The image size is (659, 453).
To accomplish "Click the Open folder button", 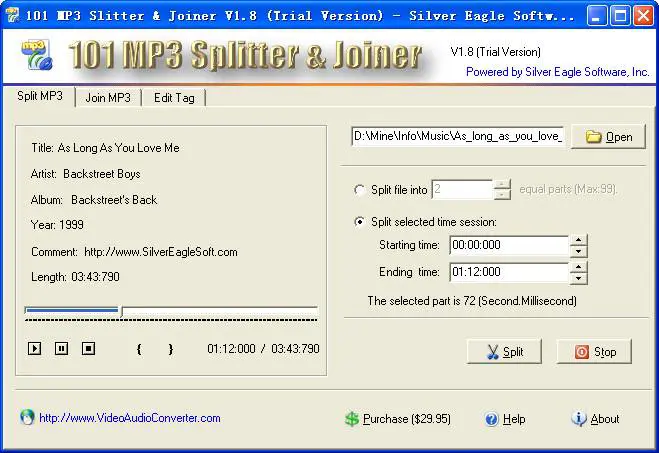I will tap(608, 137).
